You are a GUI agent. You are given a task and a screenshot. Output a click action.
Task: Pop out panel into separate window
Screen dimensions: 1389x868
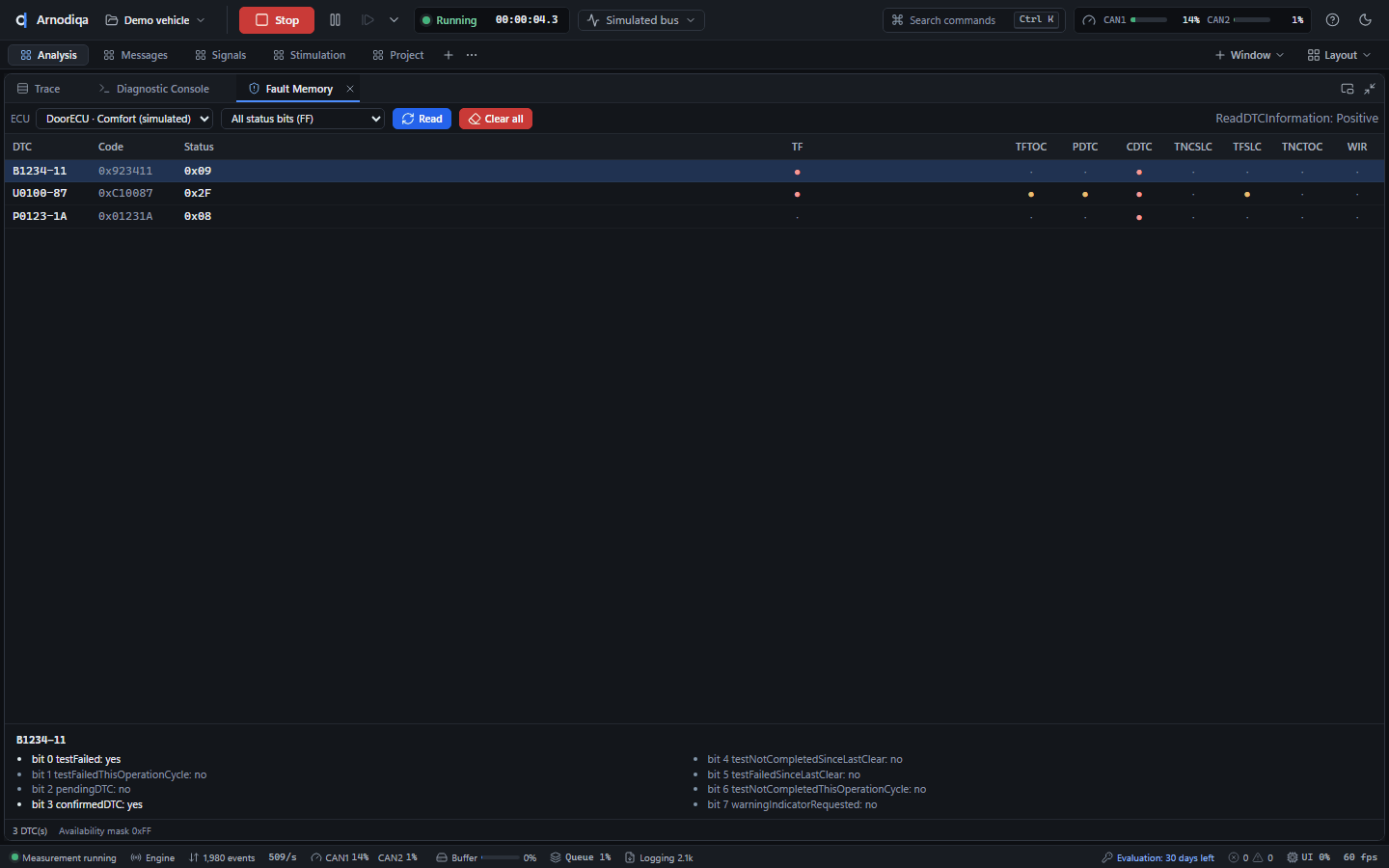(x=1348, y=89)
